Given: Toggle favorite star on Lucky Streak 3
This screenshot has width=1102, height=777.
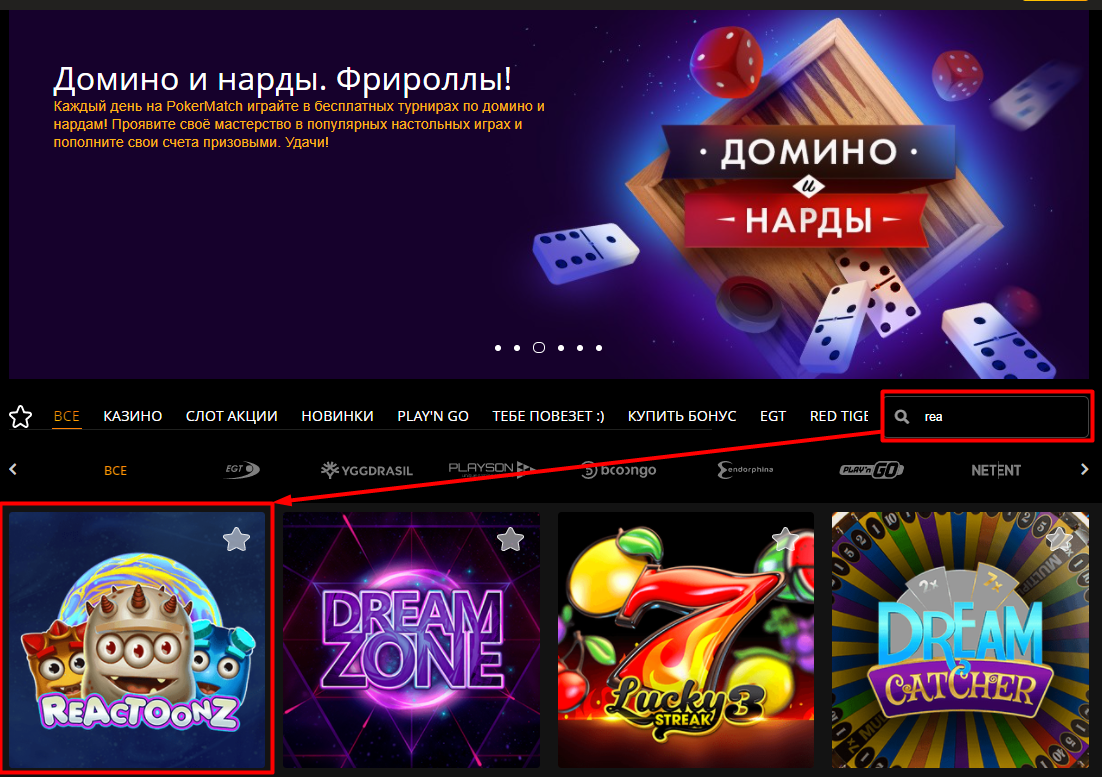Looking at the screenshot, I should point(785,540).
